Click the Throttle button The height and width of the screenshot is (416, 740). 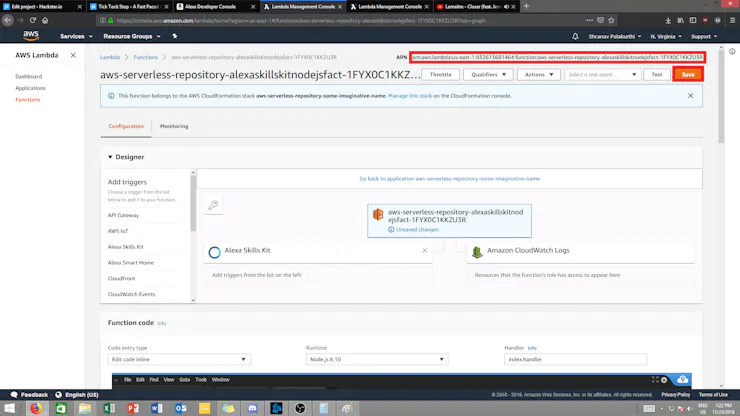pos(440,75)
